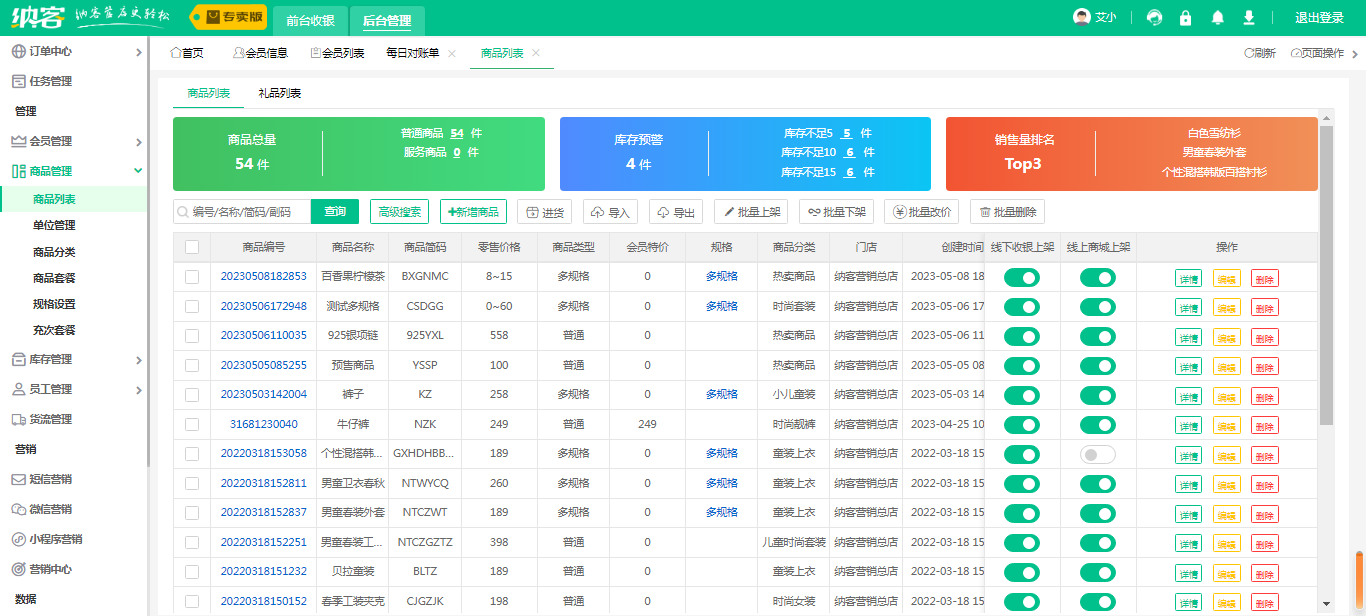Open the 页面操作 dropdown
Viewport: 1366px width, 616px height.
[x=1317, y=53]
